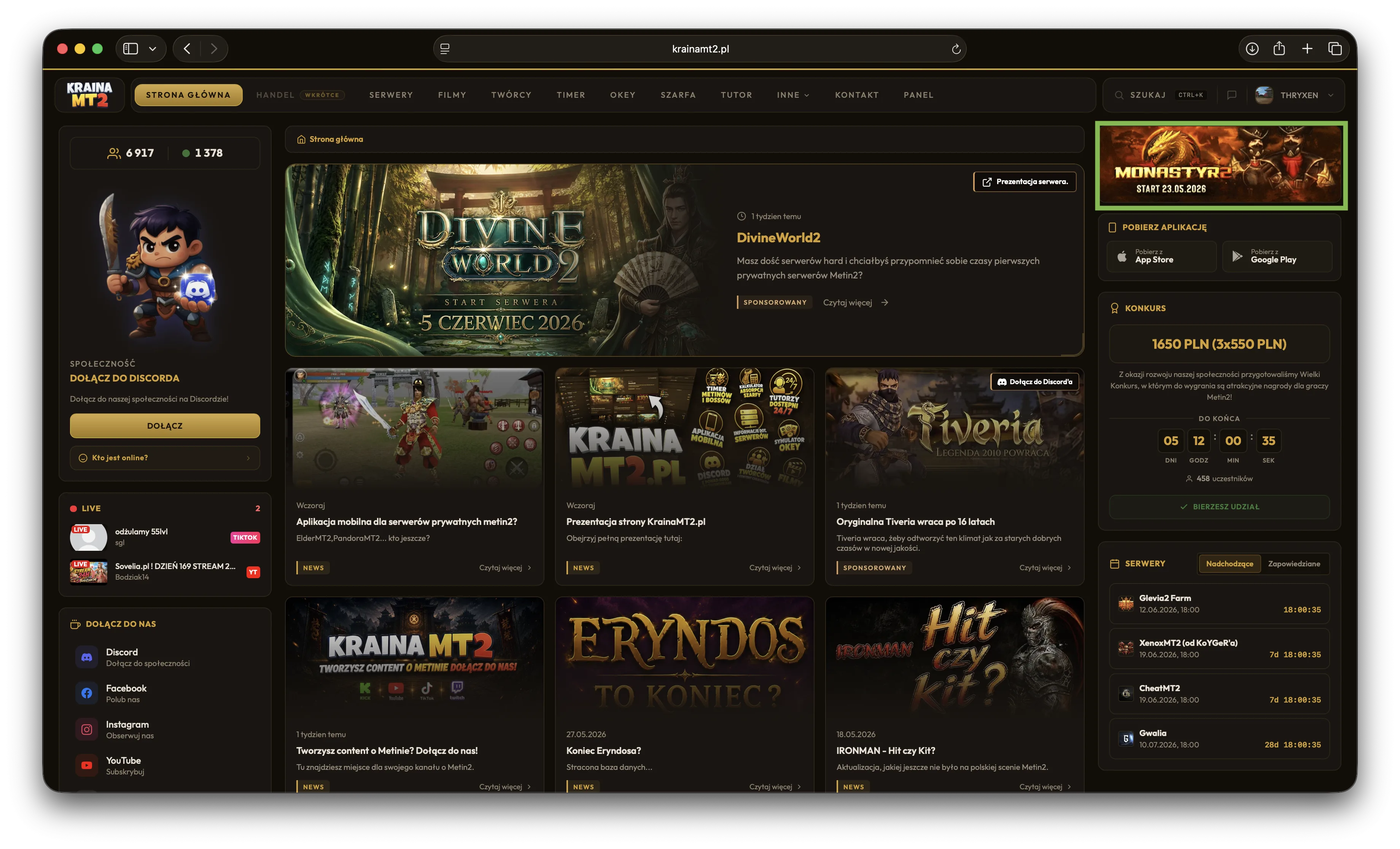Open the SERWERY nav item
This screenshot has height=849, width=1400.
click(x=391, y=95)
